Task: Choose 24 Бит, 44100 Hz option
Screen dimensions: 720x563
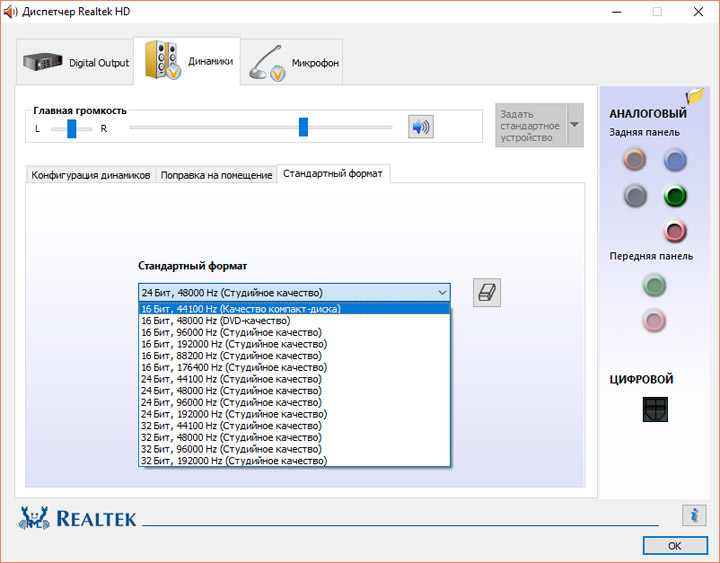Action: 294,379
